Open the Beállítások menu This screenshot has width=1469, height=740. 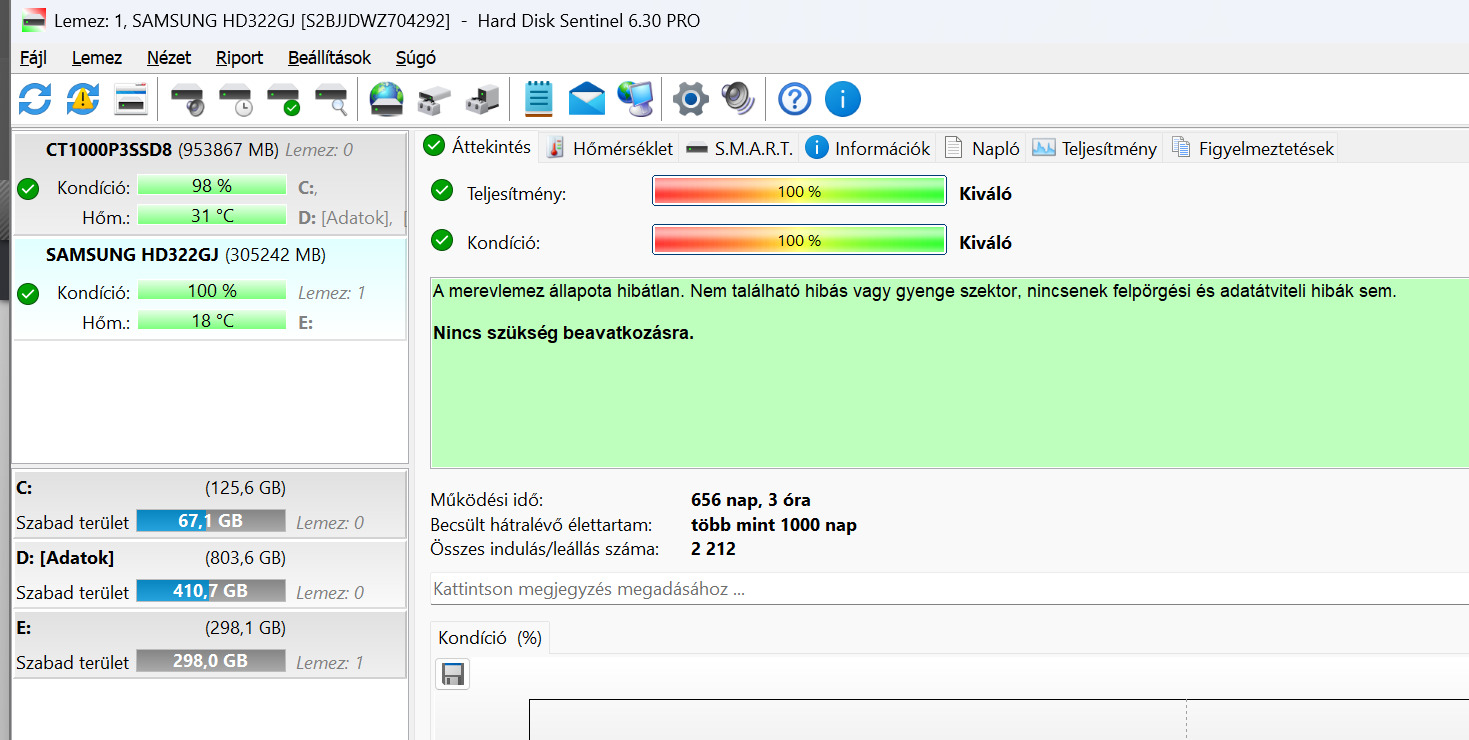(x=330, y=58)
